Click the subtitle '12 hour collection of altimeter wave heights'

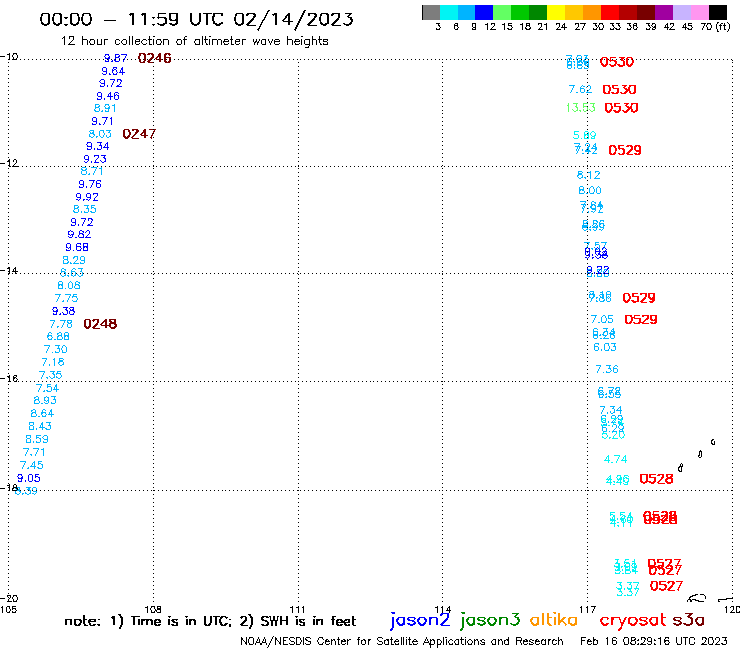(194, 41)
